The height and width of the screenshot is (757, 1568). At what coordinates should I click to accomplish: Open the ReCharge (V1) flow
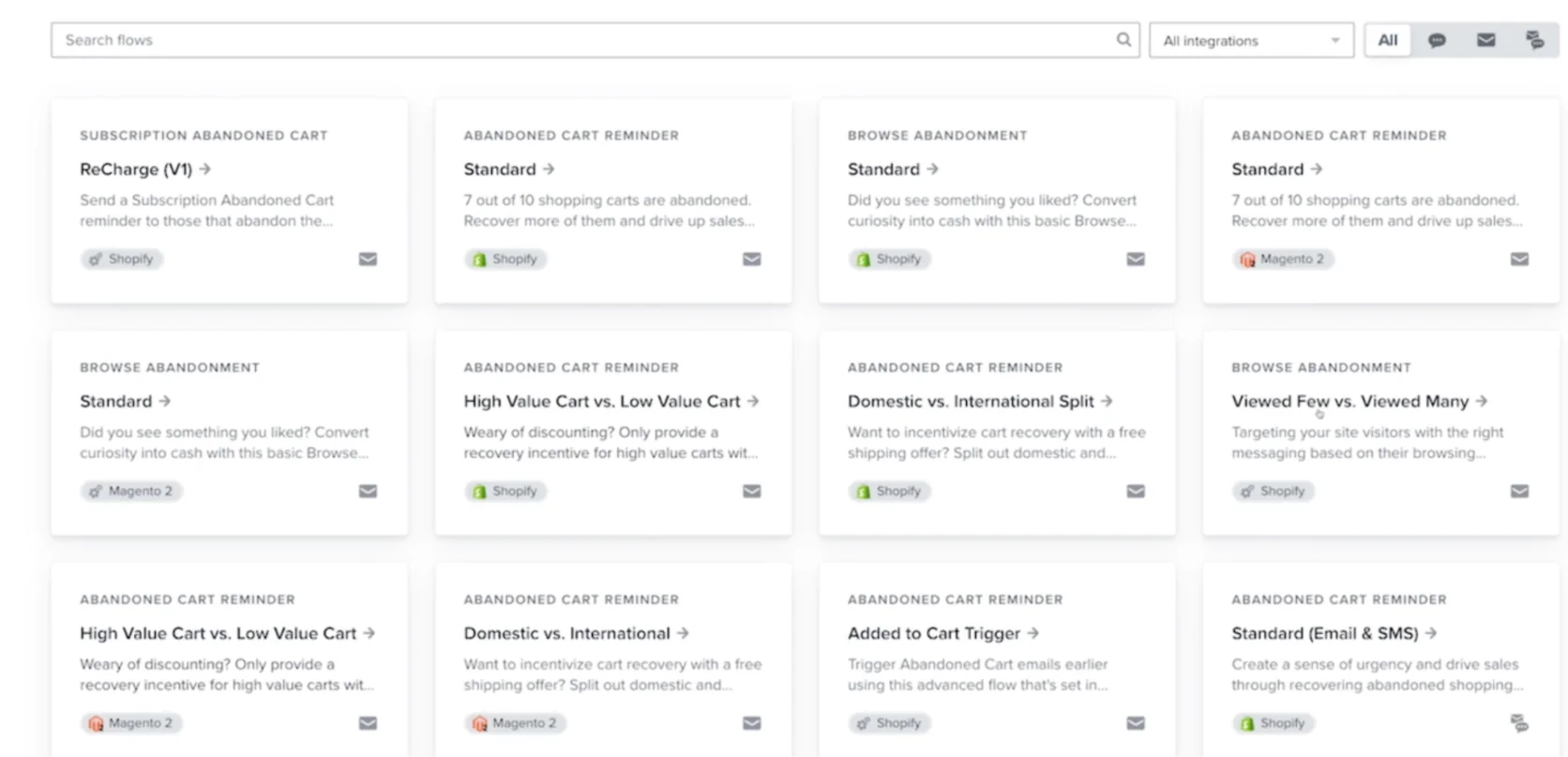[136, 170]
